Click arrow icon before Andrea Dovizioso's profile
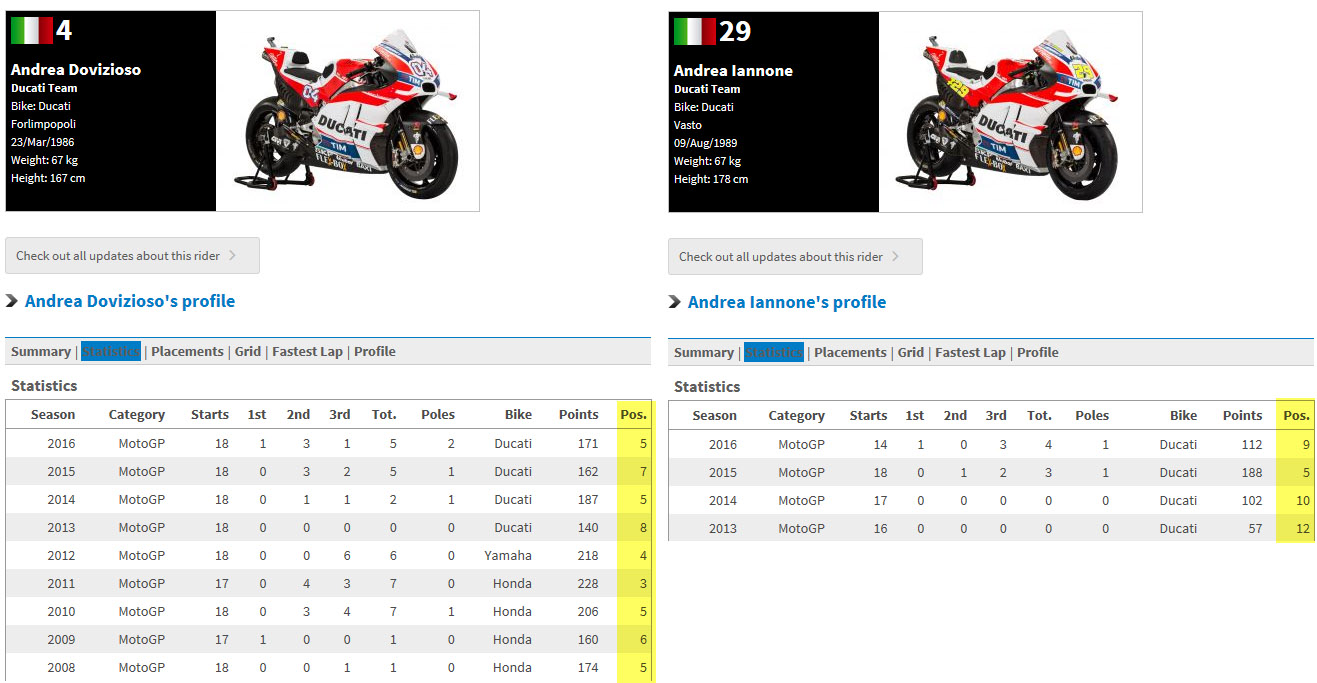The height and width of the screenshot is (683, 1317). click(12, 301)
